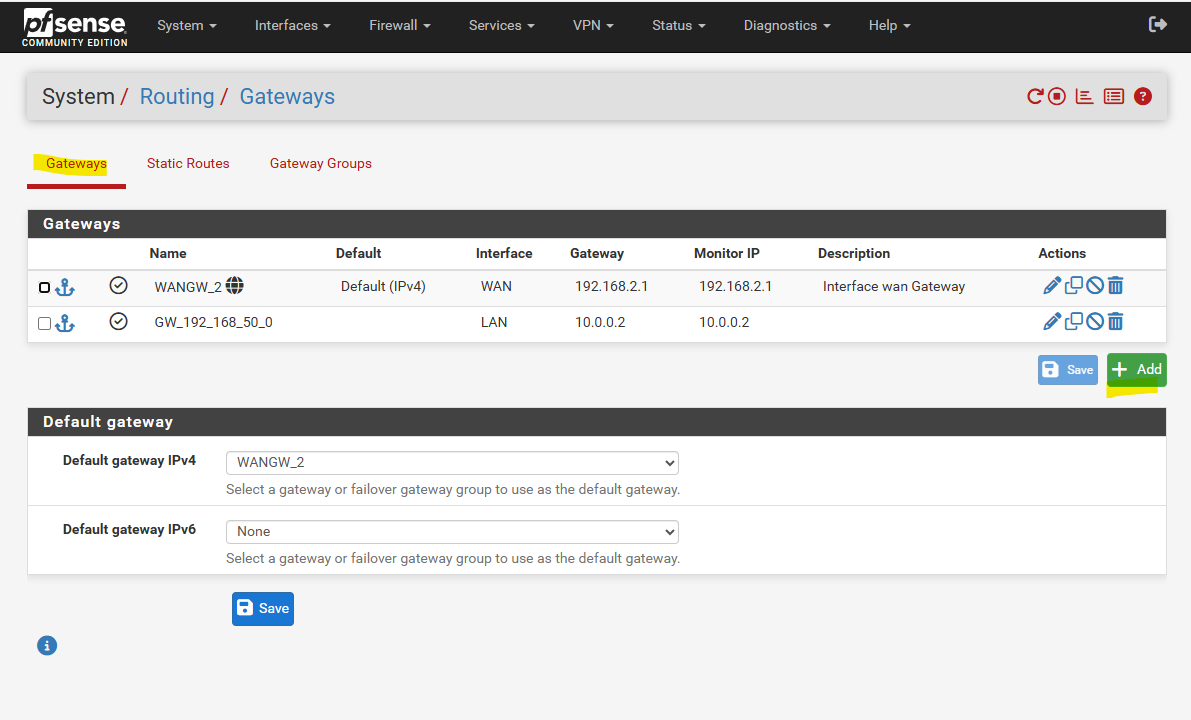The width and height of the screenshot is (1191, 720).
Task: Click the GW_192_168_50_0 gateway name
Action: coord(213,323)
